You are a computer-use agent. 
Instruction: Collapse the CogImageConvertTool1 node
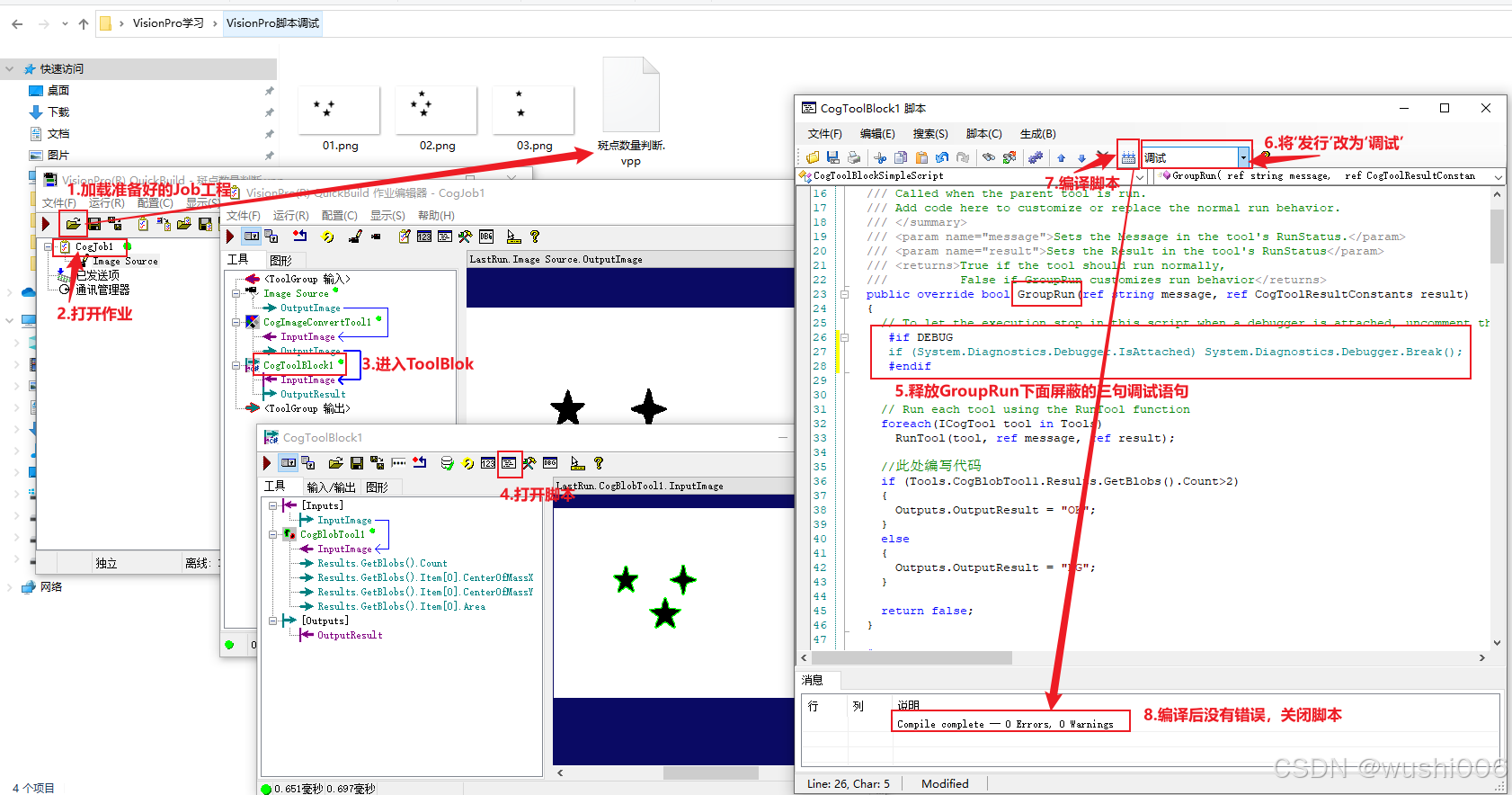pyautogui.click(x=236, y=322)
